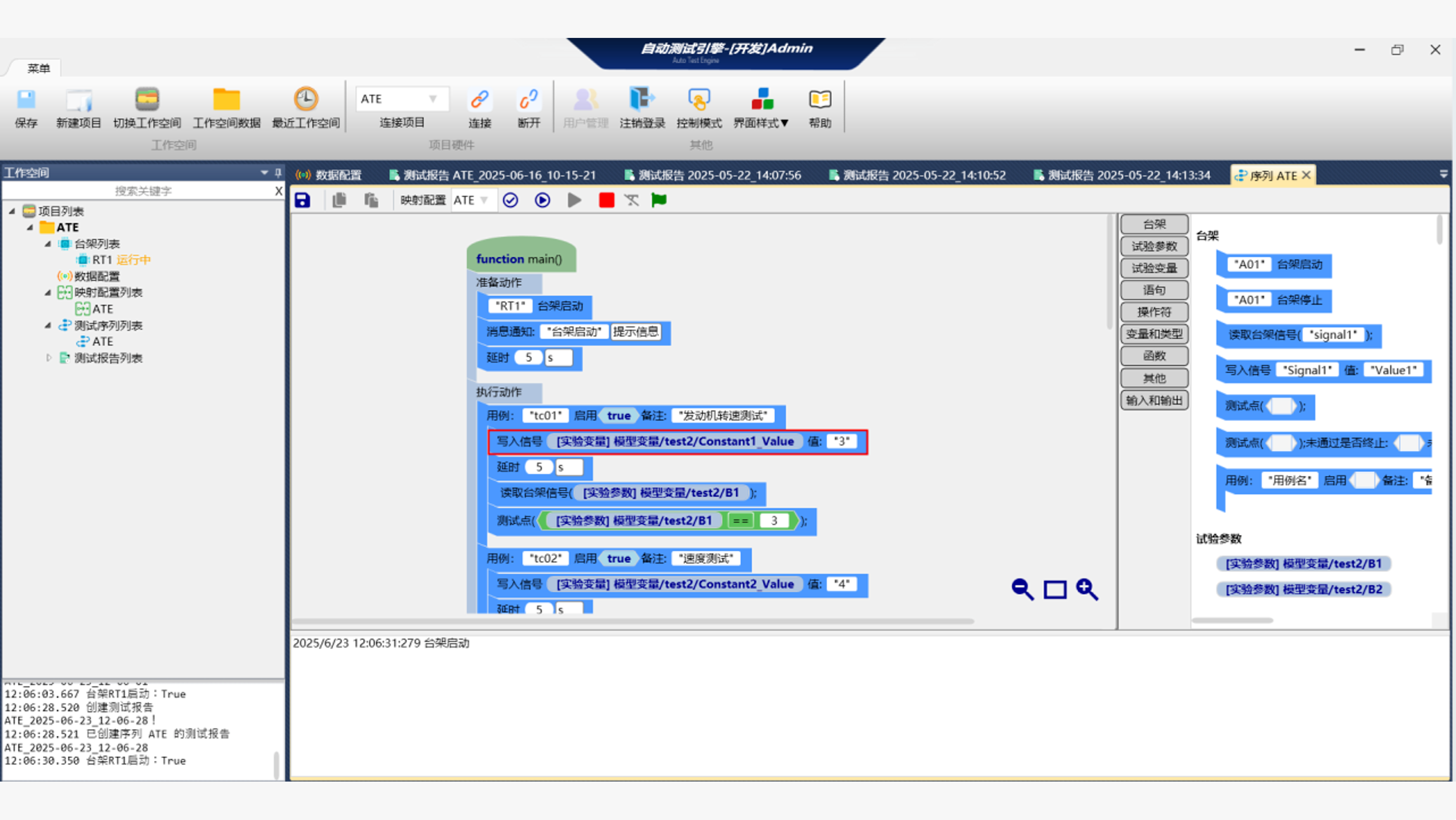Click the zoom out magnifier on canvas
1456x820 pixels.
(x=1022, y=589)
